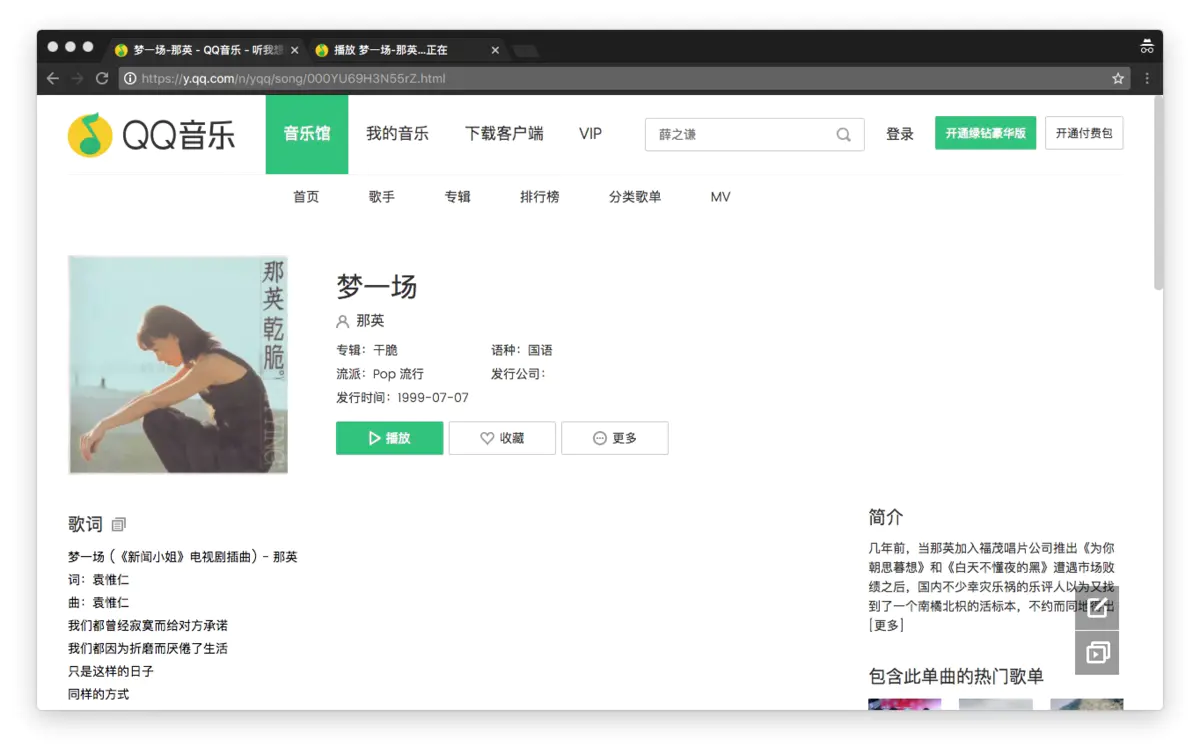
Task: Click the magnifier icon in the search bar
Action: click(843, 134)
